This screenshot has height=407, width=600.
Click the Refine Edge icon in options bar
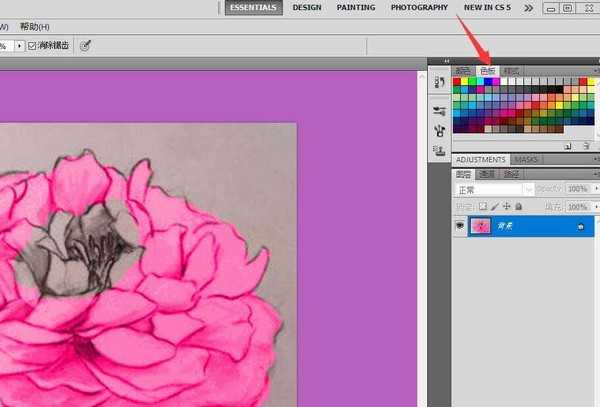pos(86,46)
